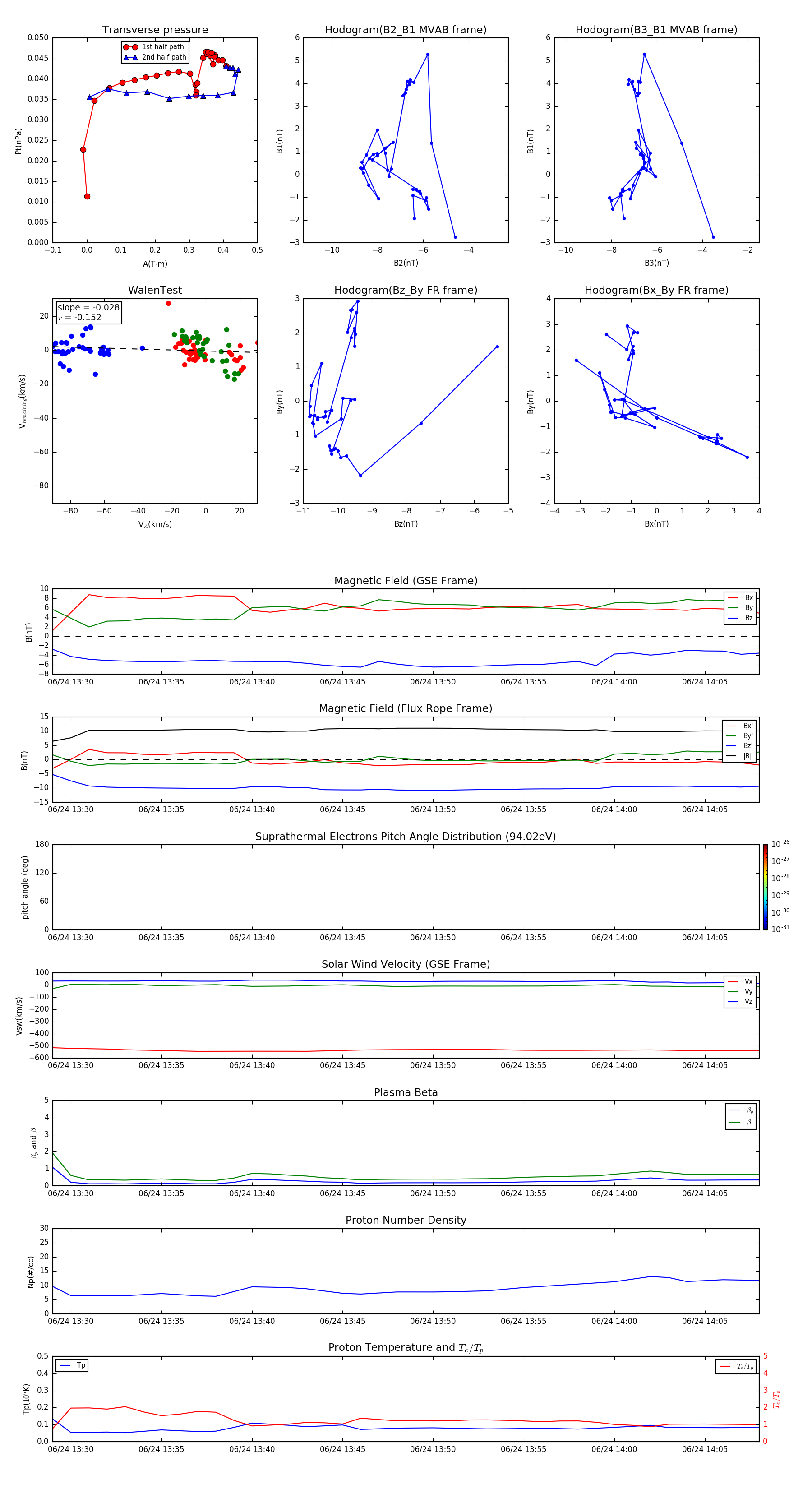This screenshot has width=812, height=1489.
Task: Click the 'slope = -0.028' annotation
Action: tap(88, 308)
